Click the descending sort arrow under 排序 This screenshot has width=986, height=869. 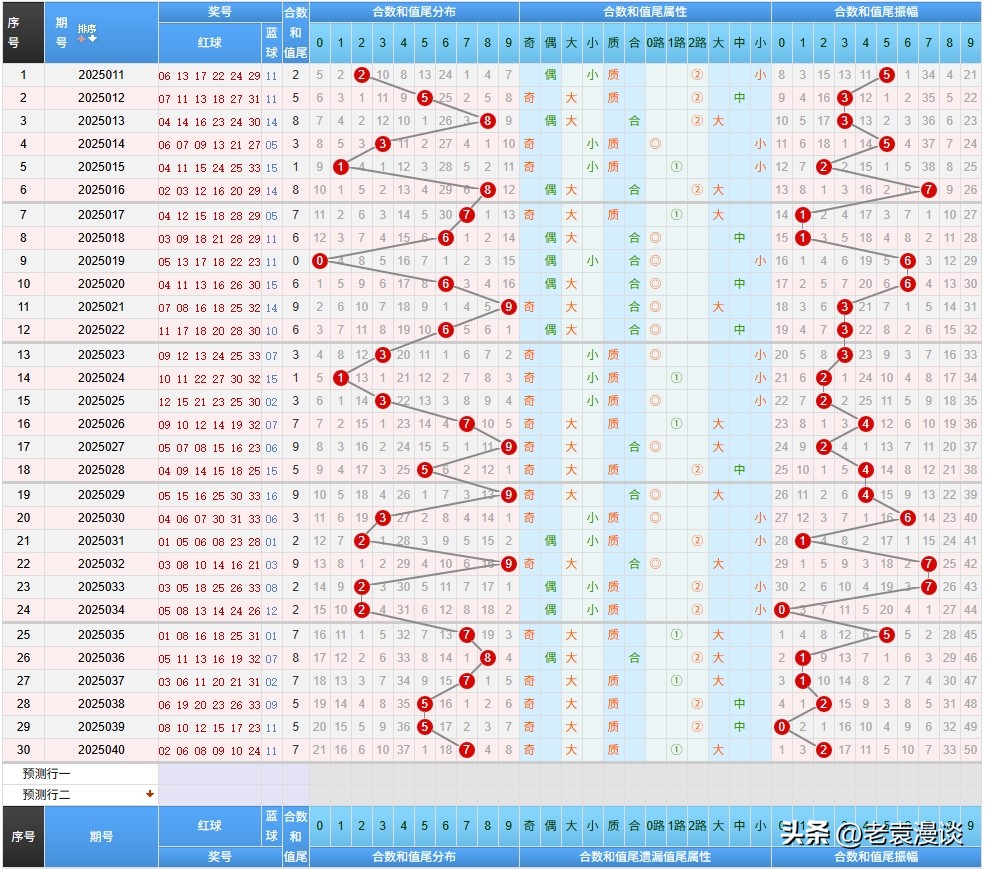coord(92,39)
